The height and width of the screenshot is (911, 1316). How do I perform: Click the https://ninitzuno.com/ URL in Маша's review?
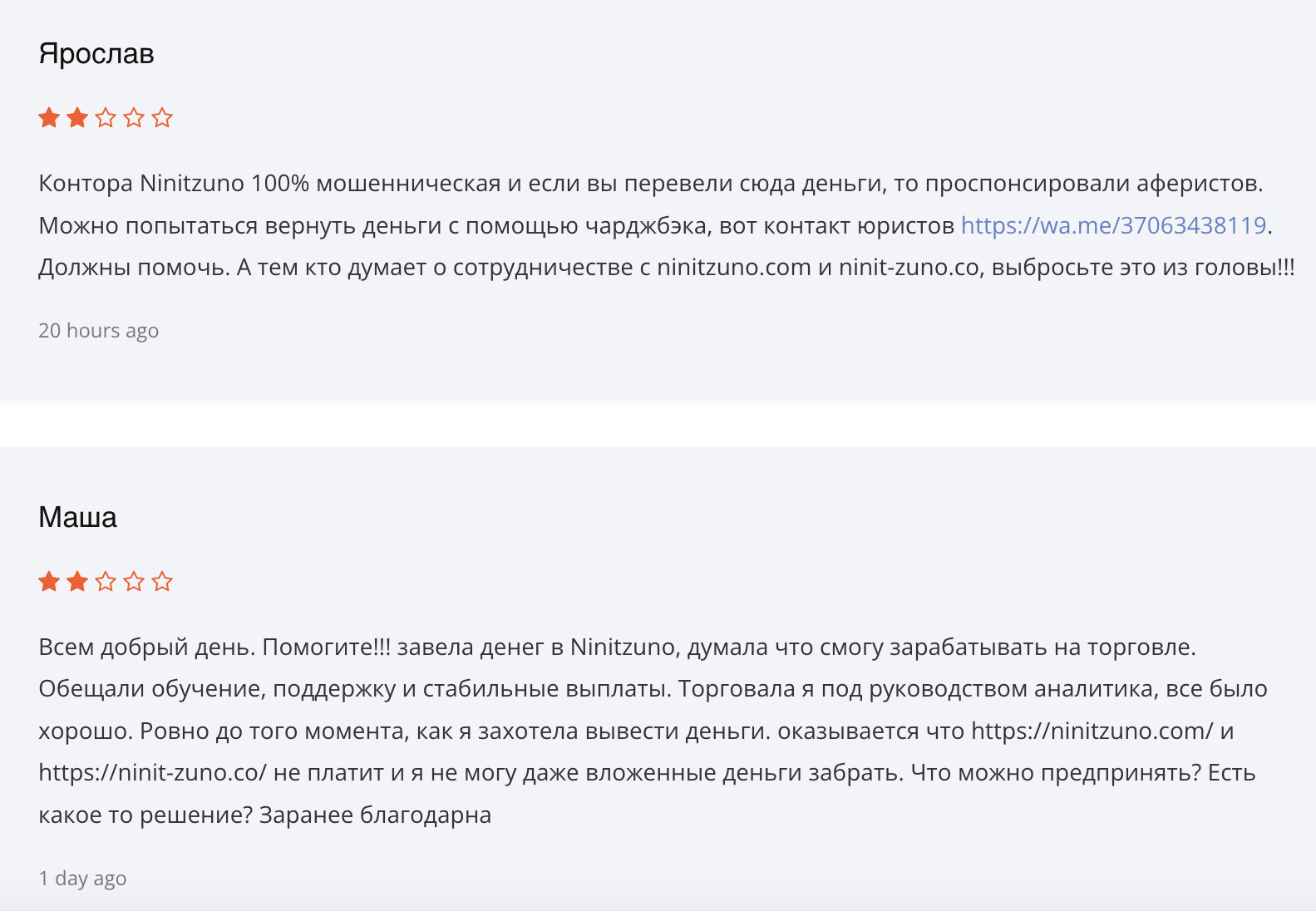(1092, 731)
